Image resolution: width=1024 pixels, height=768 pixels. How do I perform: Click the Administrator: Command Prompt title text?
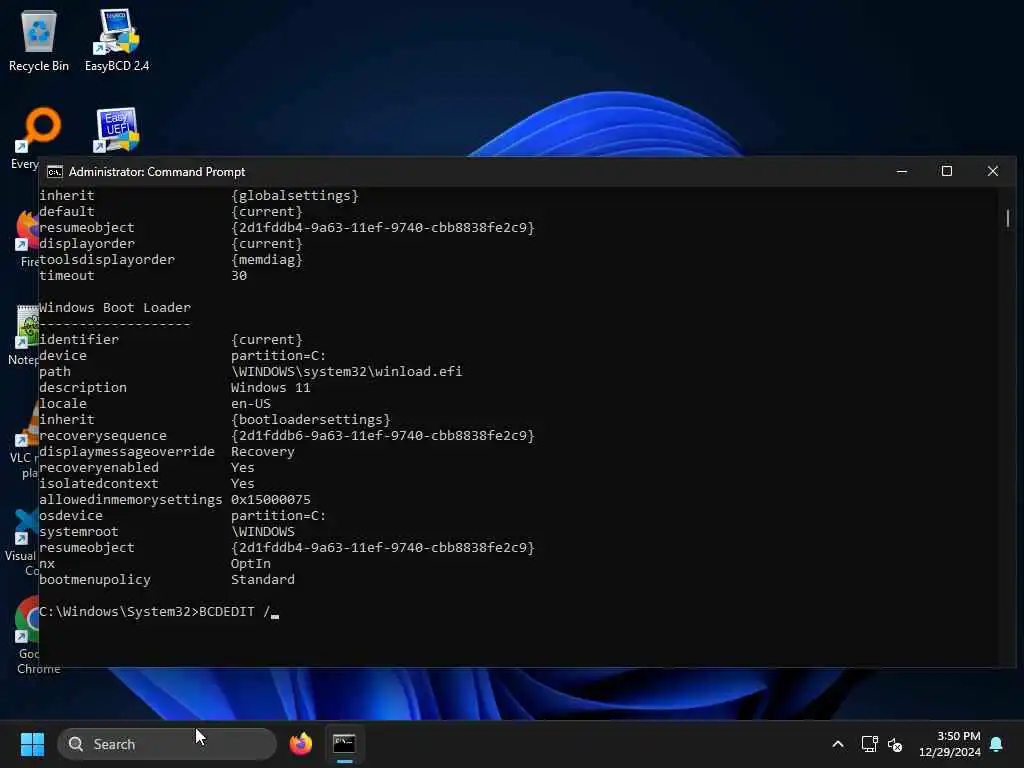[x=157, y=172]
